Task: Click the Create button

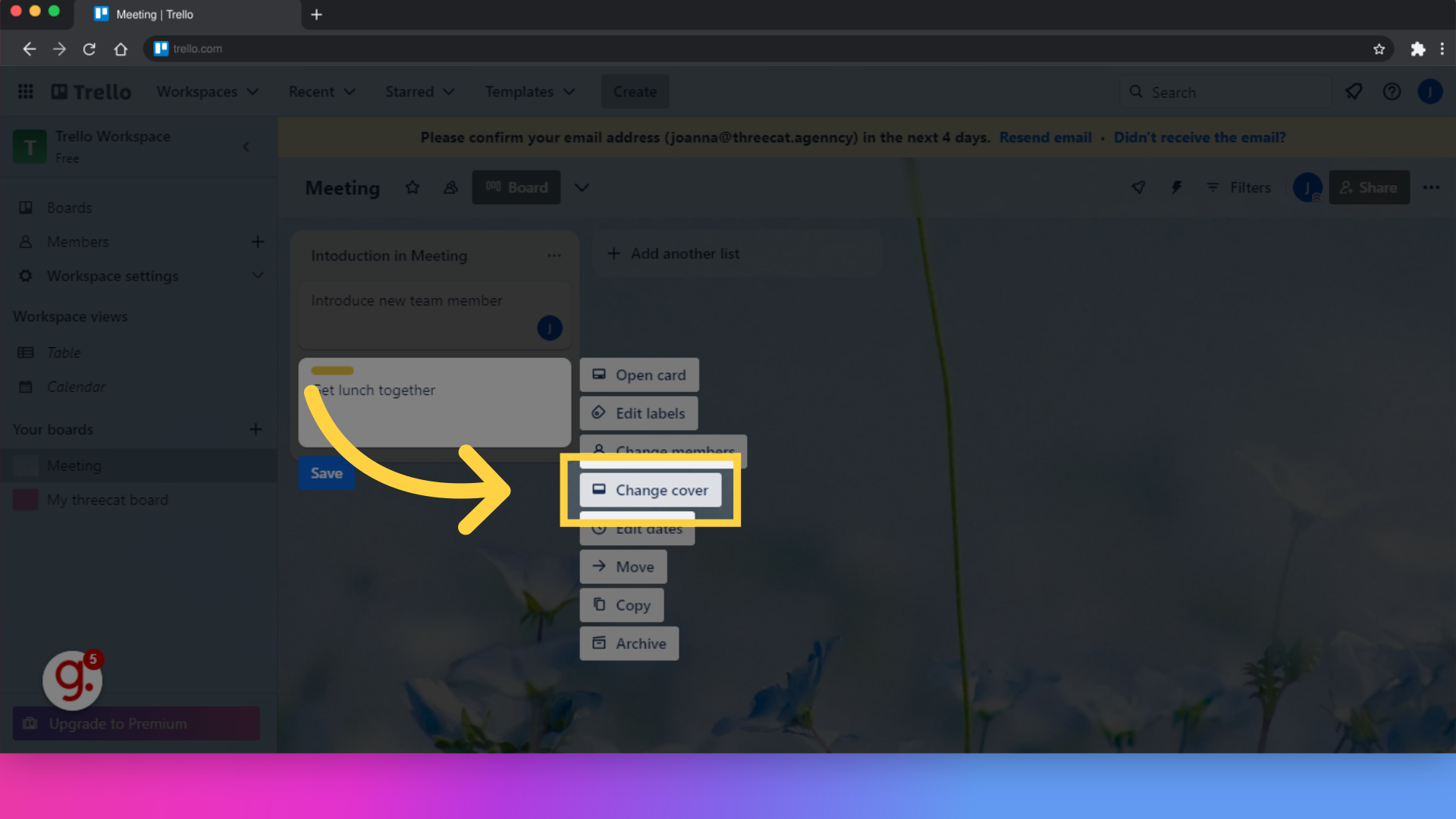Action: (x=635, y=92)
